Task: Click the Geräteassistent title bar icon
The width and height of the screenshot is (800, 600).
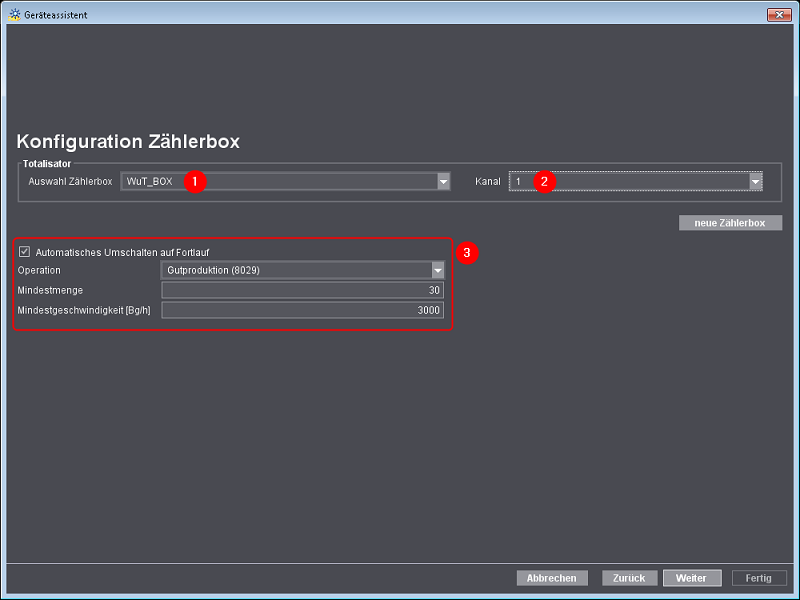Action: tap(14, 15)
